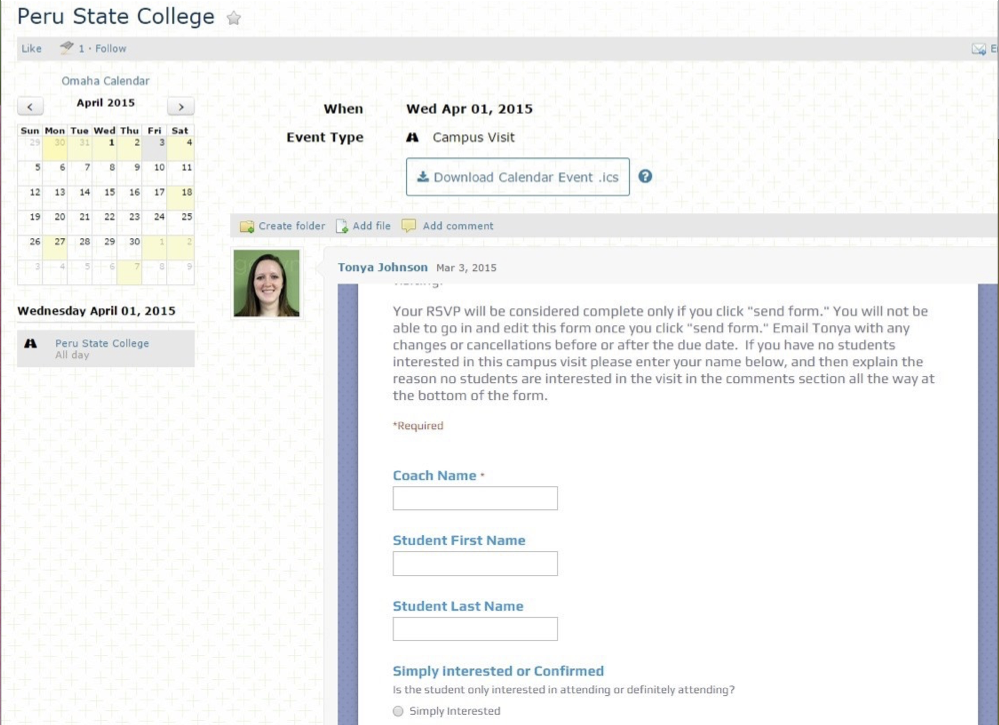Click the Create folder icon

pyautogui.click(x=247, y=226)
